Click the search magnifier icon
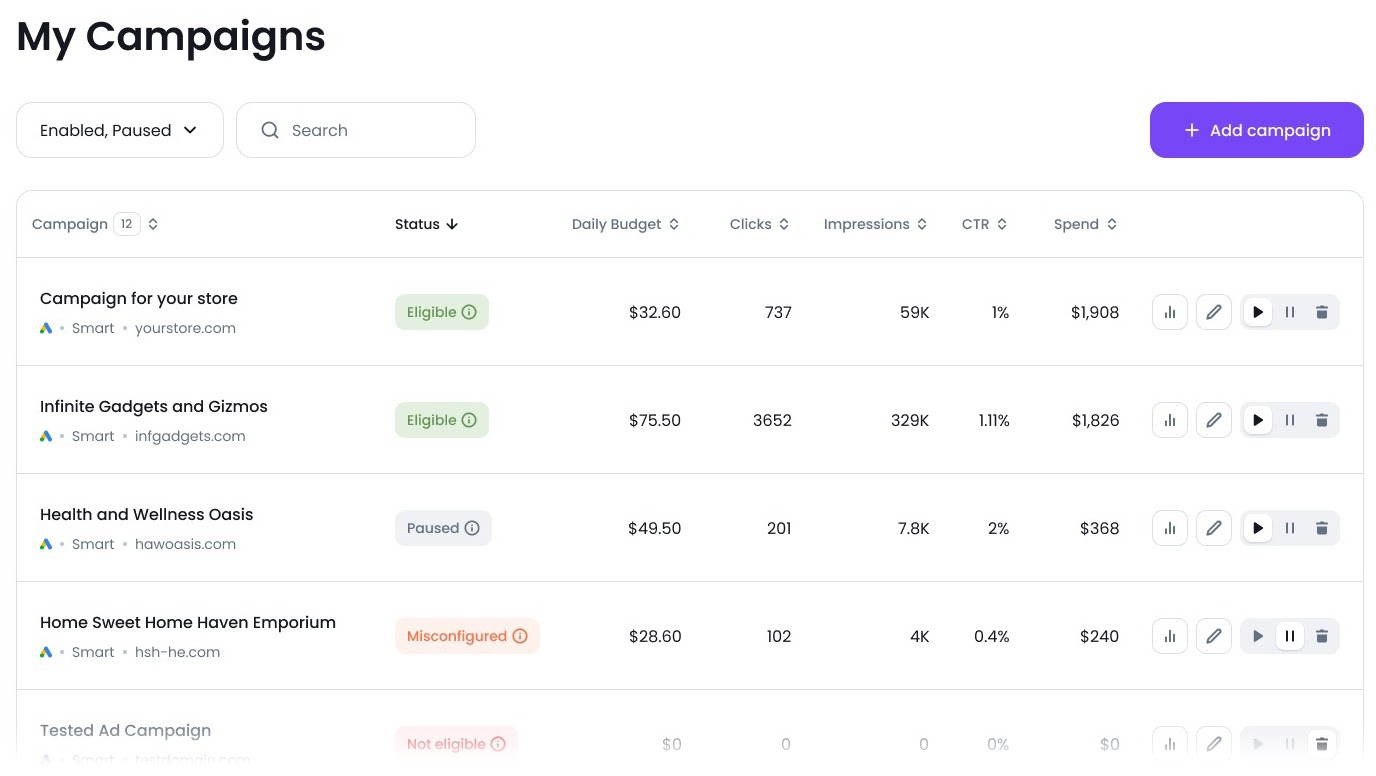1376x776 pixels. pyautogui.click(x=270, y=130)
